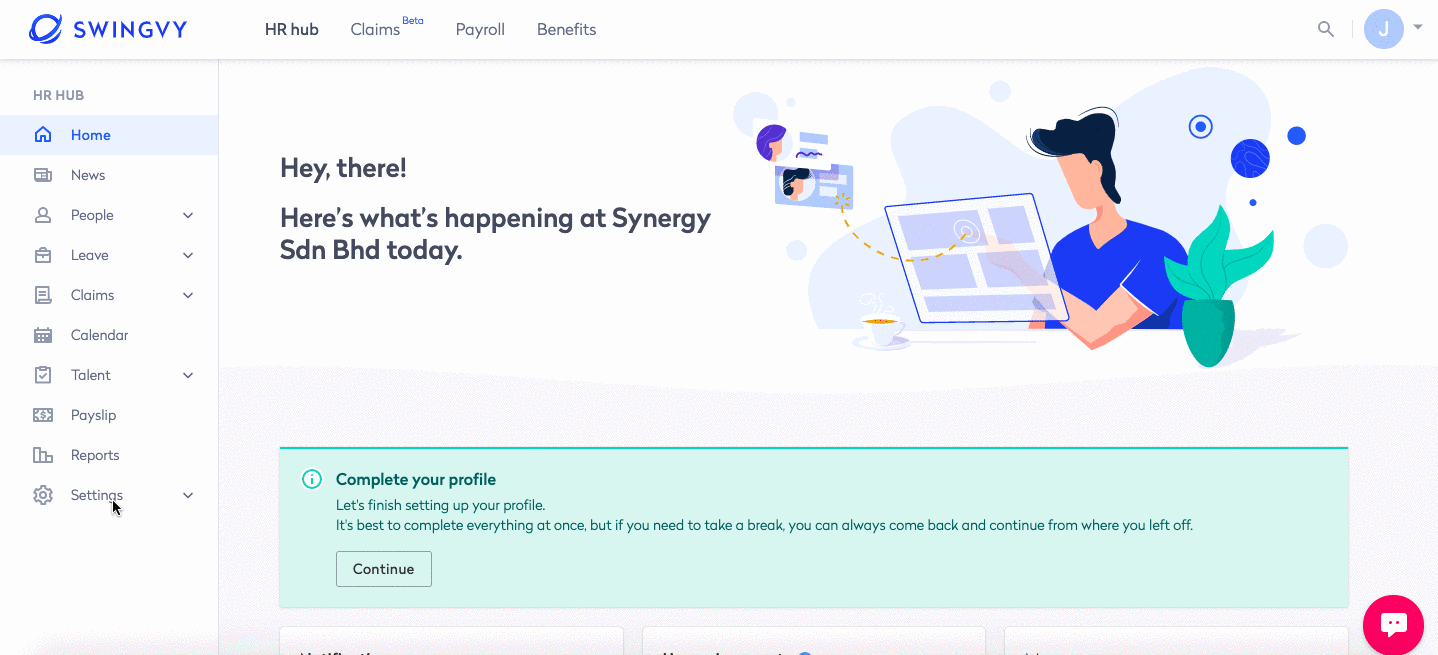Viewport: 1438px width, 655px height.
Task: Expand the Claims sidebar chevron
Action: (x=188, y=295)
